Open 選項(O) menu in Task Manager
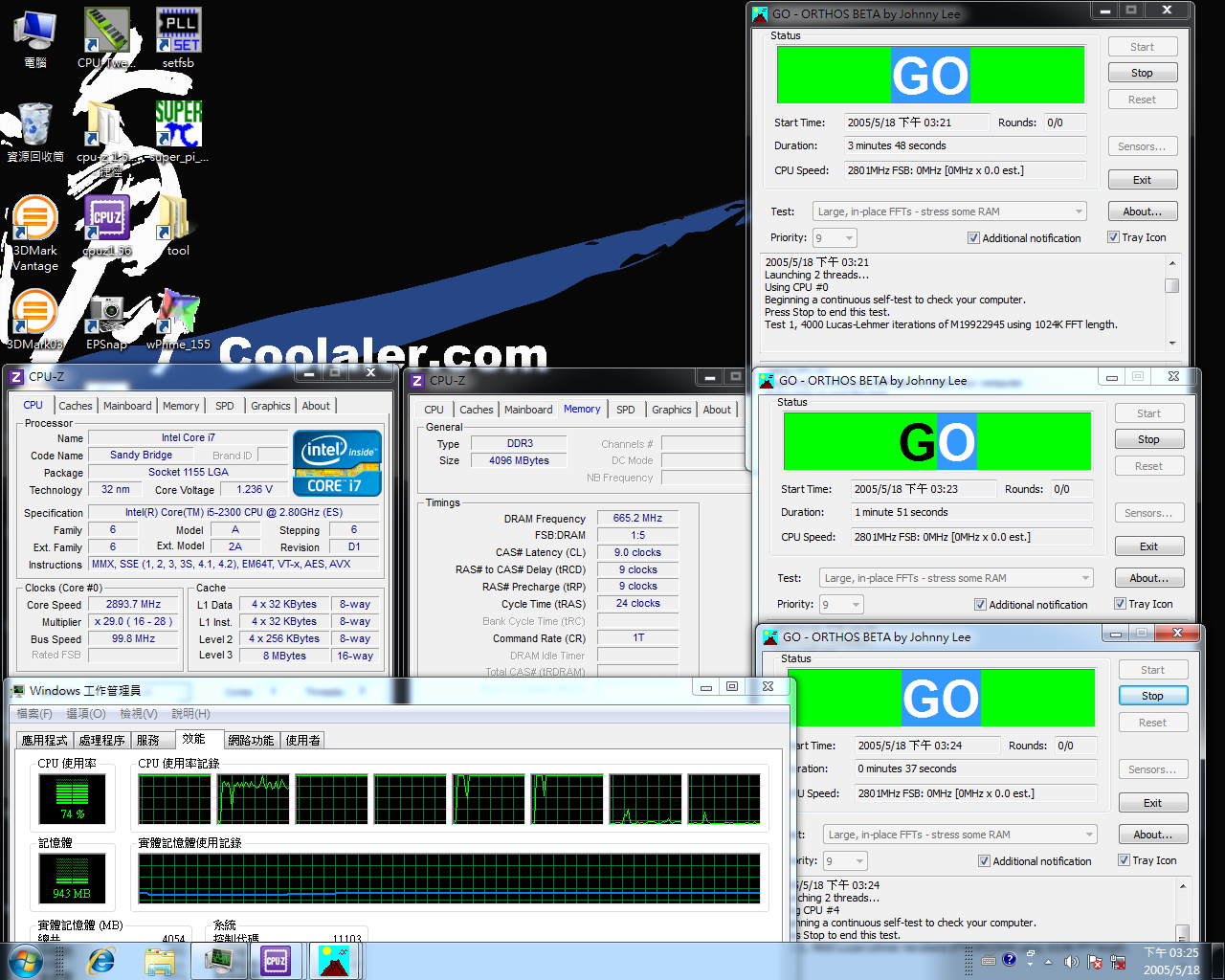Image resolution: width=1225 pixels, height=980 pixels. pos(85,714)
